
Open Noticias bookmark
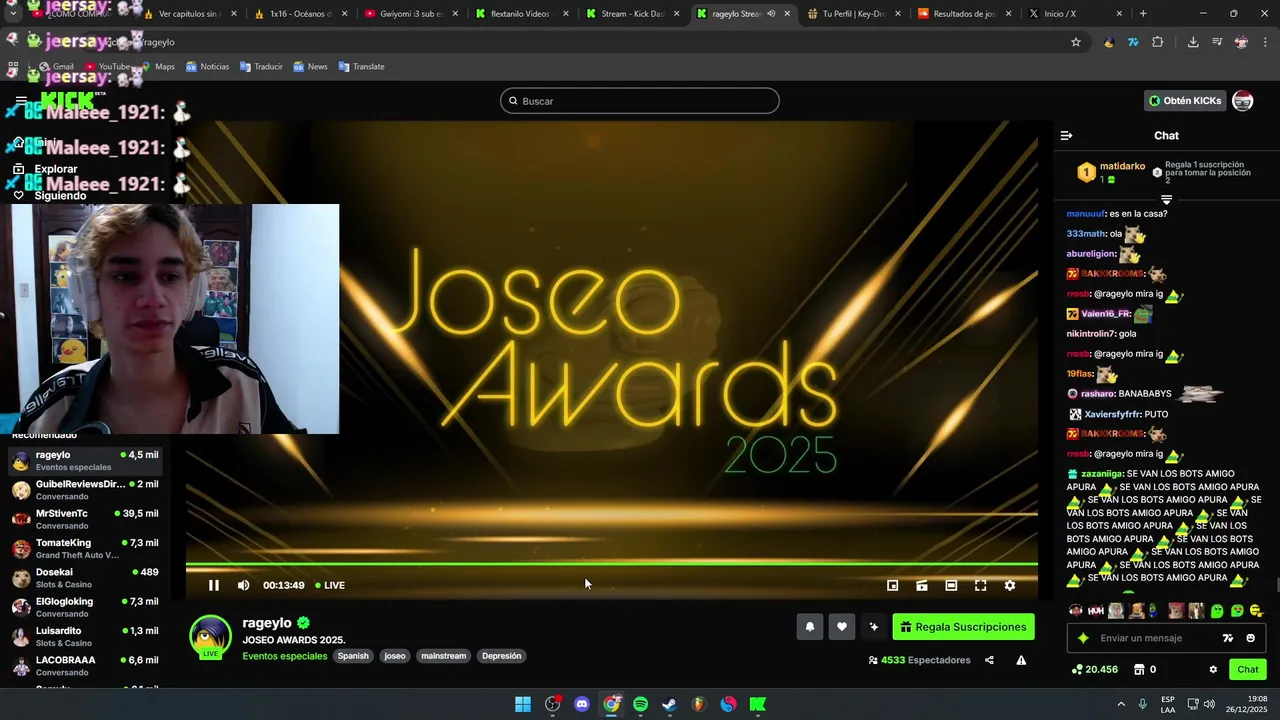click(x=207, y=67)
